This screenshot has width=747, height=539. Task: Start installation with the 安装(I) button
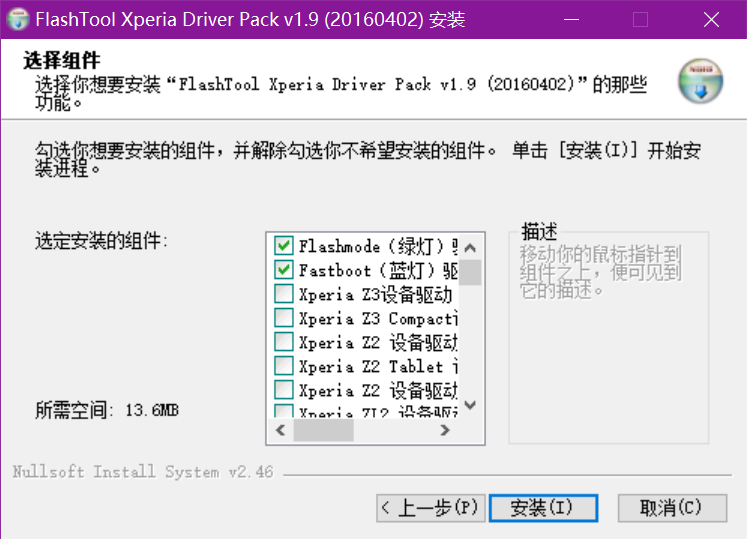pos(543,507)
